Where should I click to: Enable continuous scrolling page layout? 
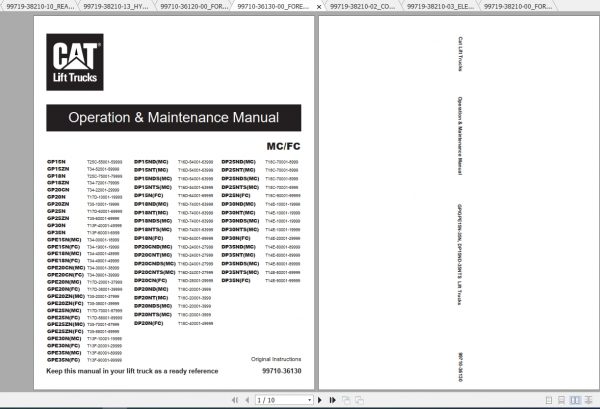561,400
